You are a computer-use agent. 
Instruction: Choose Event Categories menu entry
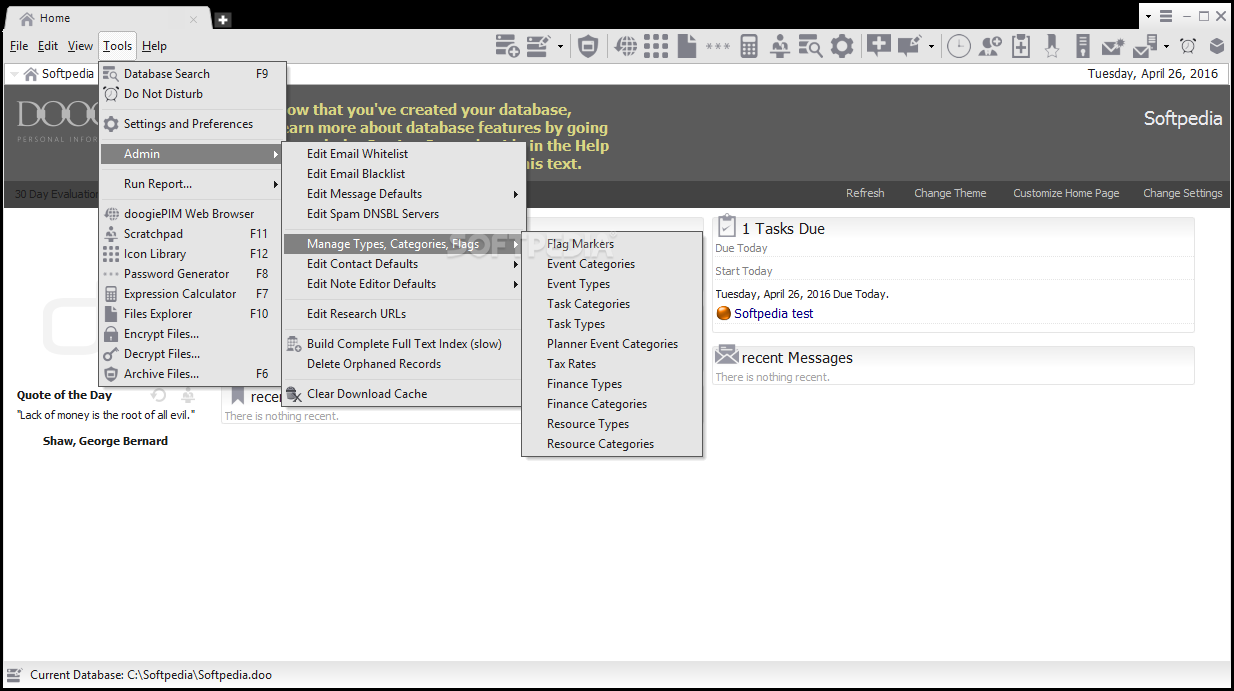pos(612,264)
